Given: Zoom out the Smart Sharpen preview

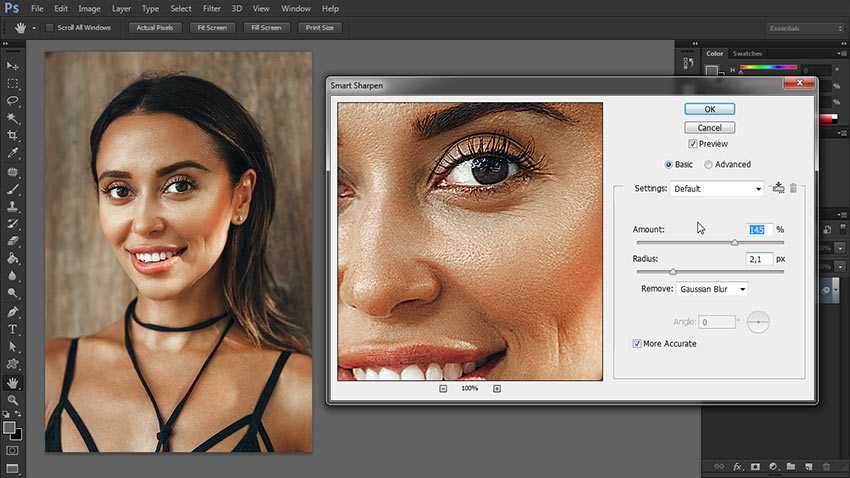Looking at the screenshot, I should coord(443,389).
